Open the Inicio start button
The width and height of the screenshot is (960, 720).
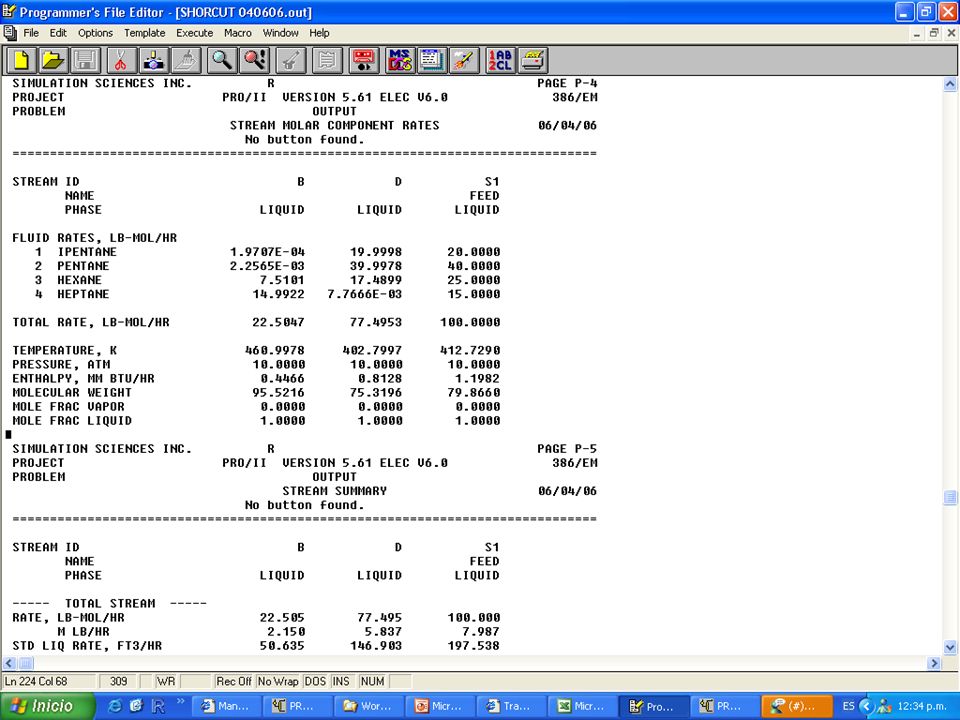coord(47,706)
